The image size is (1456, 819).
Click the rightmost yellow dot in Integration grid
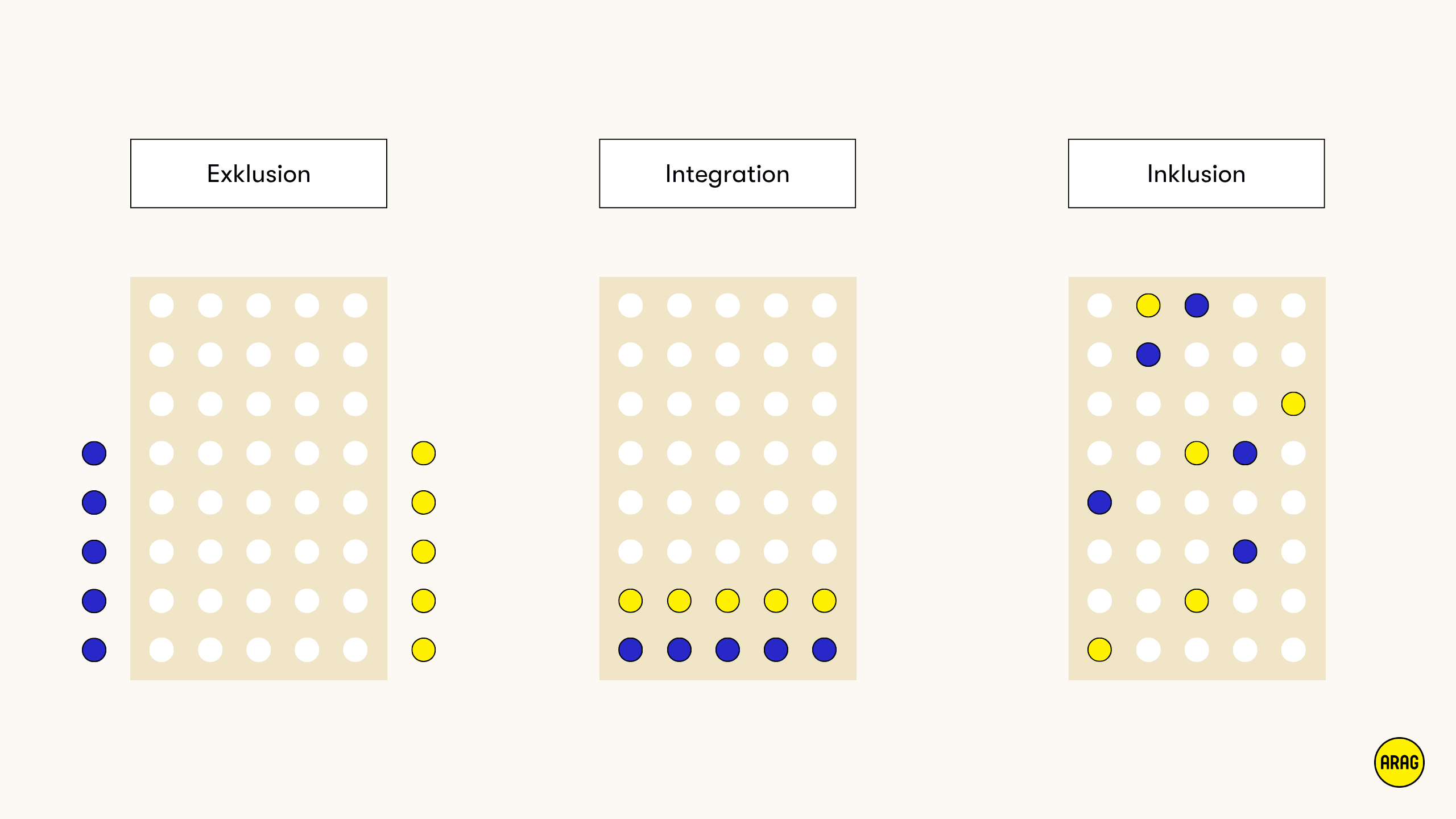[824, 601]
